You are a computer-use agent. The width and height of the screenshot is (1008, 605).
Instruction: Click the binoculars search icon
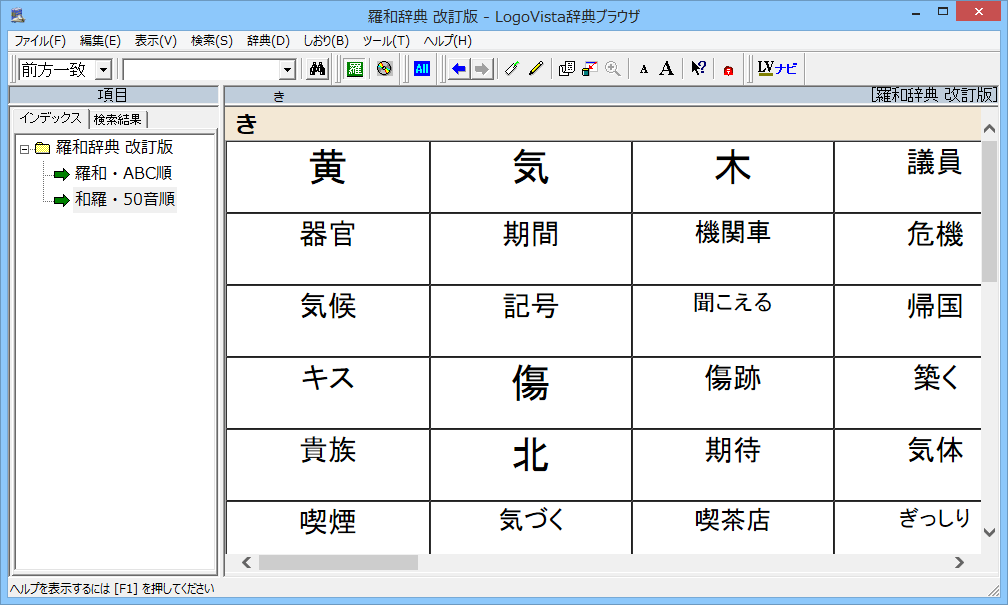(x=318, y=69)
